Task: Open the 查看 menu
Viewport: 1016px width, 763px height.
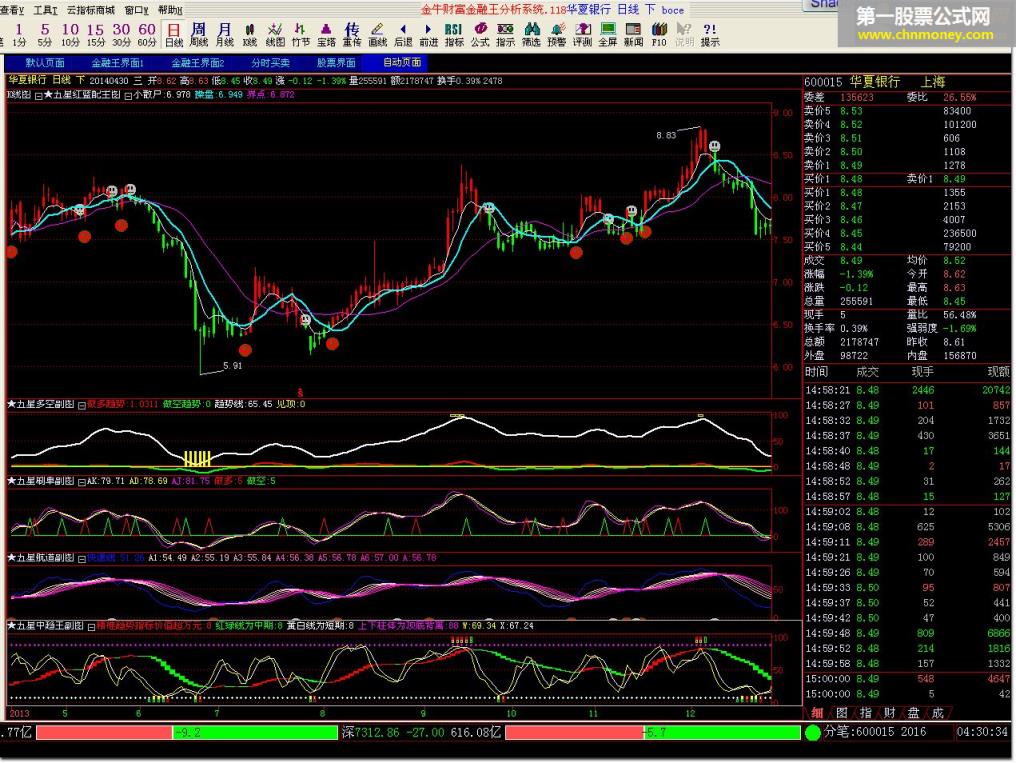Action: [12, 10]
